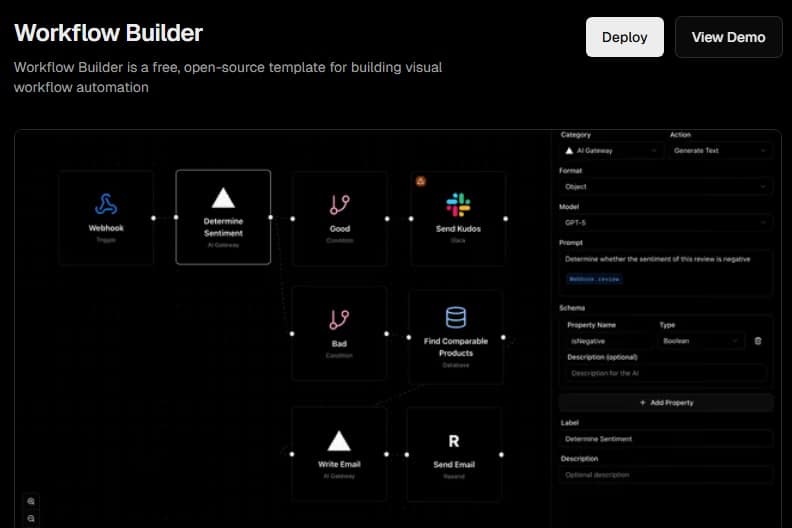Open the Action dropdown showing Generate Text
The image size is (792, 528).
pyautogui.click(x=720, y=150)
